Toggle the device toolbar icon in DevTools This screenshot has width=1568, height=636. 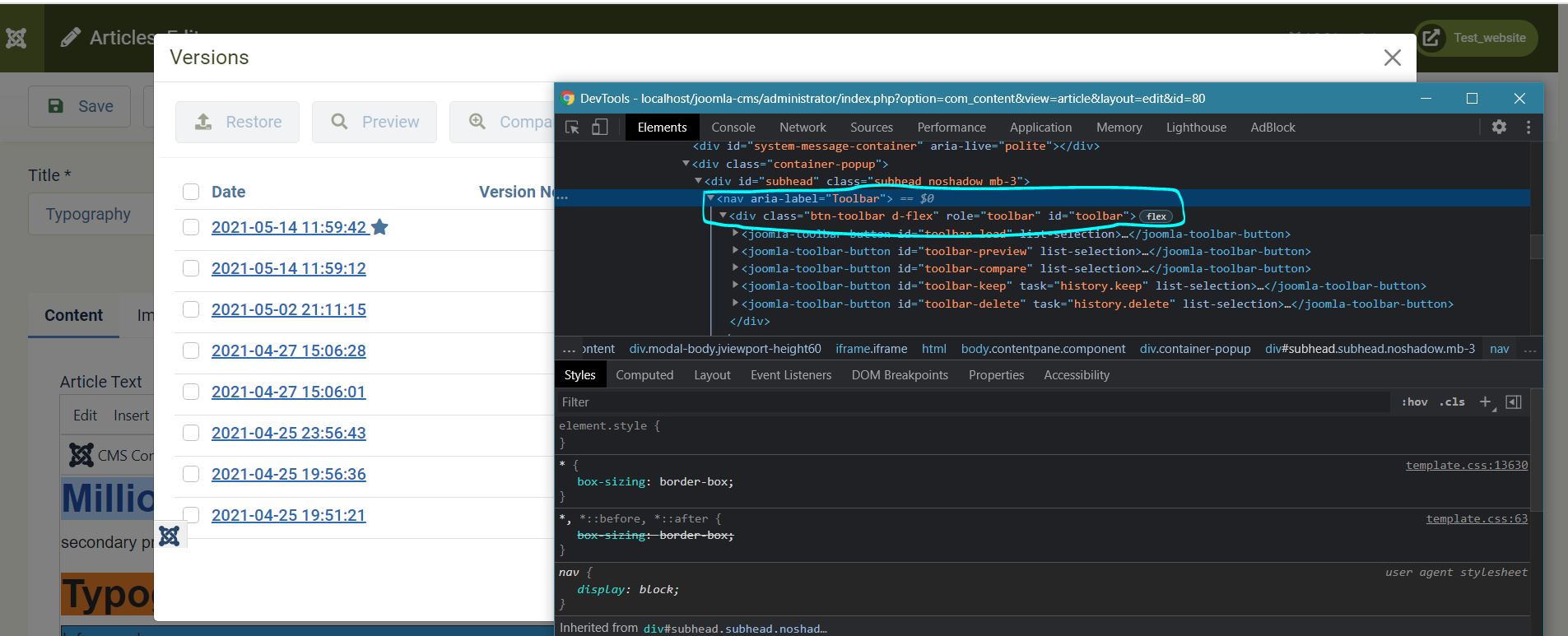click(600, 127)
